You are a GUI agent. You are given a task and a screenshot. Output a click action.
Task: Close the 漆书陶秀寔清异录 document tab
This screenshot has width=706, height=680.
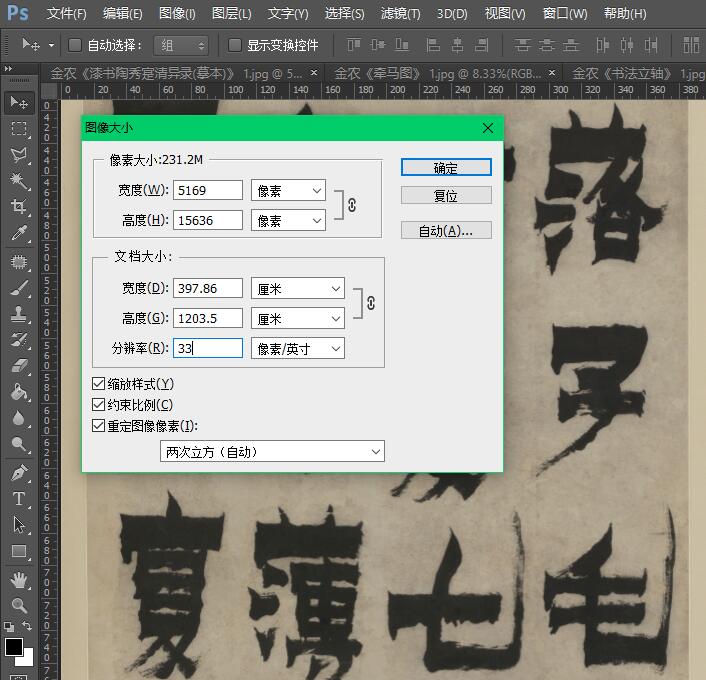(314, 72)
